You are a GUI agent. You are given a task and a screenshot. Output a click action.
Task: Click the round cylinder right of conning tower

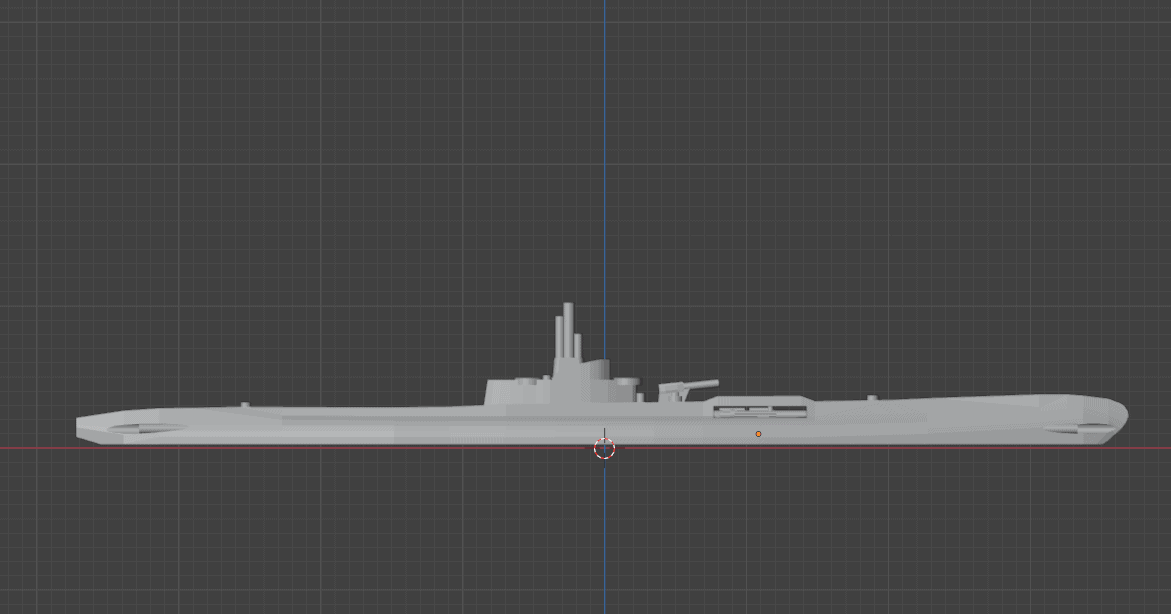pos(625,382)
